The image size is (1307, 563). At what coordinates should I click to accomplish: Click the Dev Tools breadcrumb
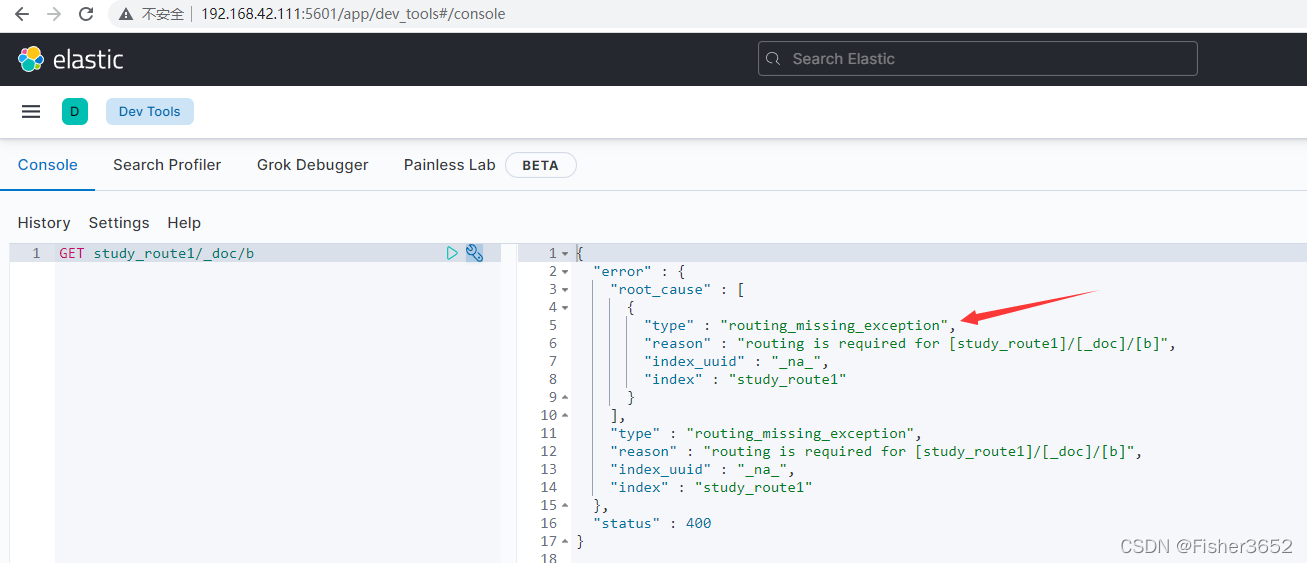[x=150, y=111]
